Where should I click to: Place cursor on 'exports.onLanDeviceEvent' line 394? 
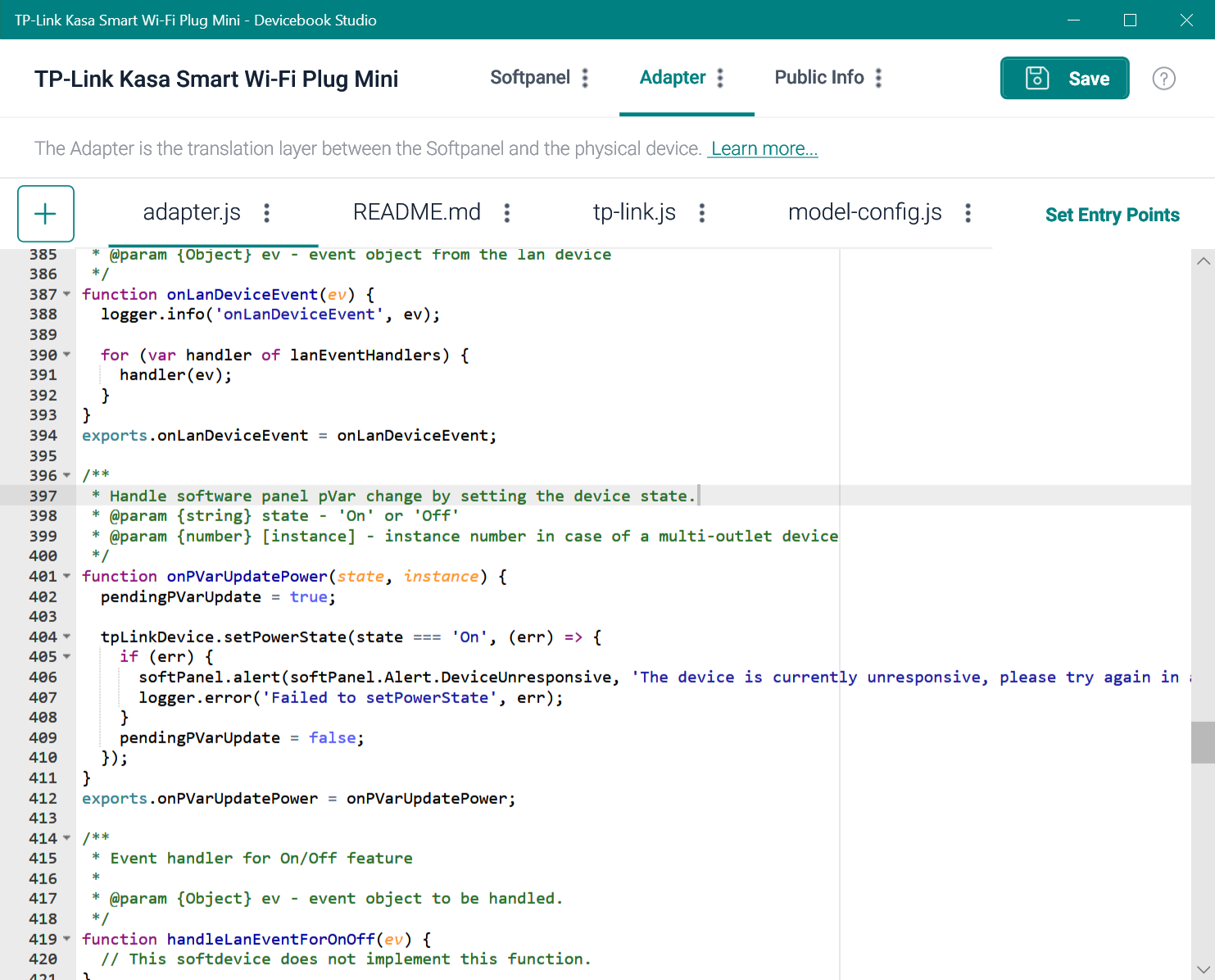click(289, 435)
